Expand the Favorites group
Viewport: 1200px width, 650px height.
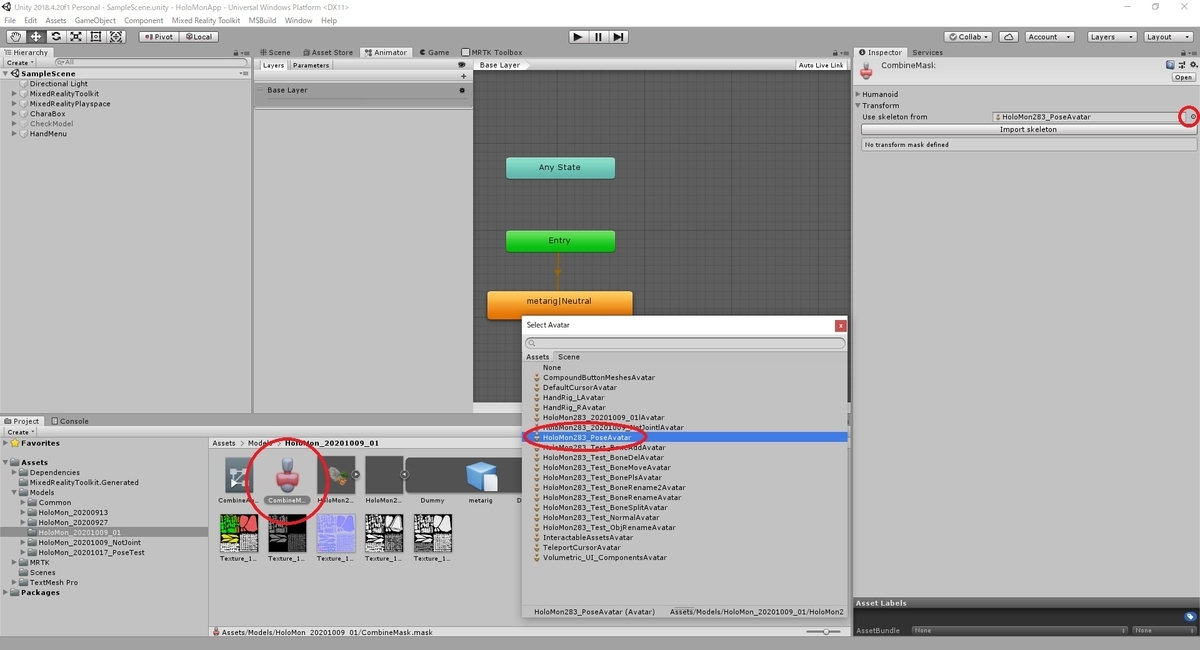(7, 443)
